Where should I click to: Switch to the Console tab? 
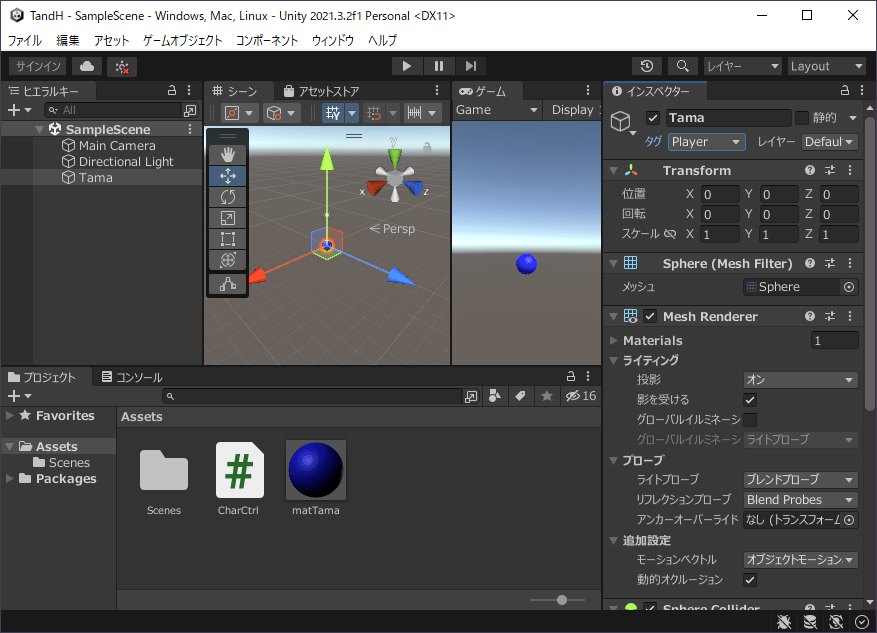point(132,377)
